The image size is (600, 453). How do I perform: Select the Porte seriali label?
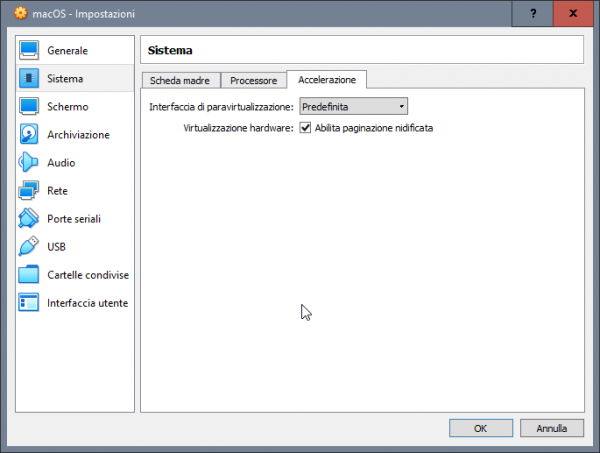(x=74, y=219)
